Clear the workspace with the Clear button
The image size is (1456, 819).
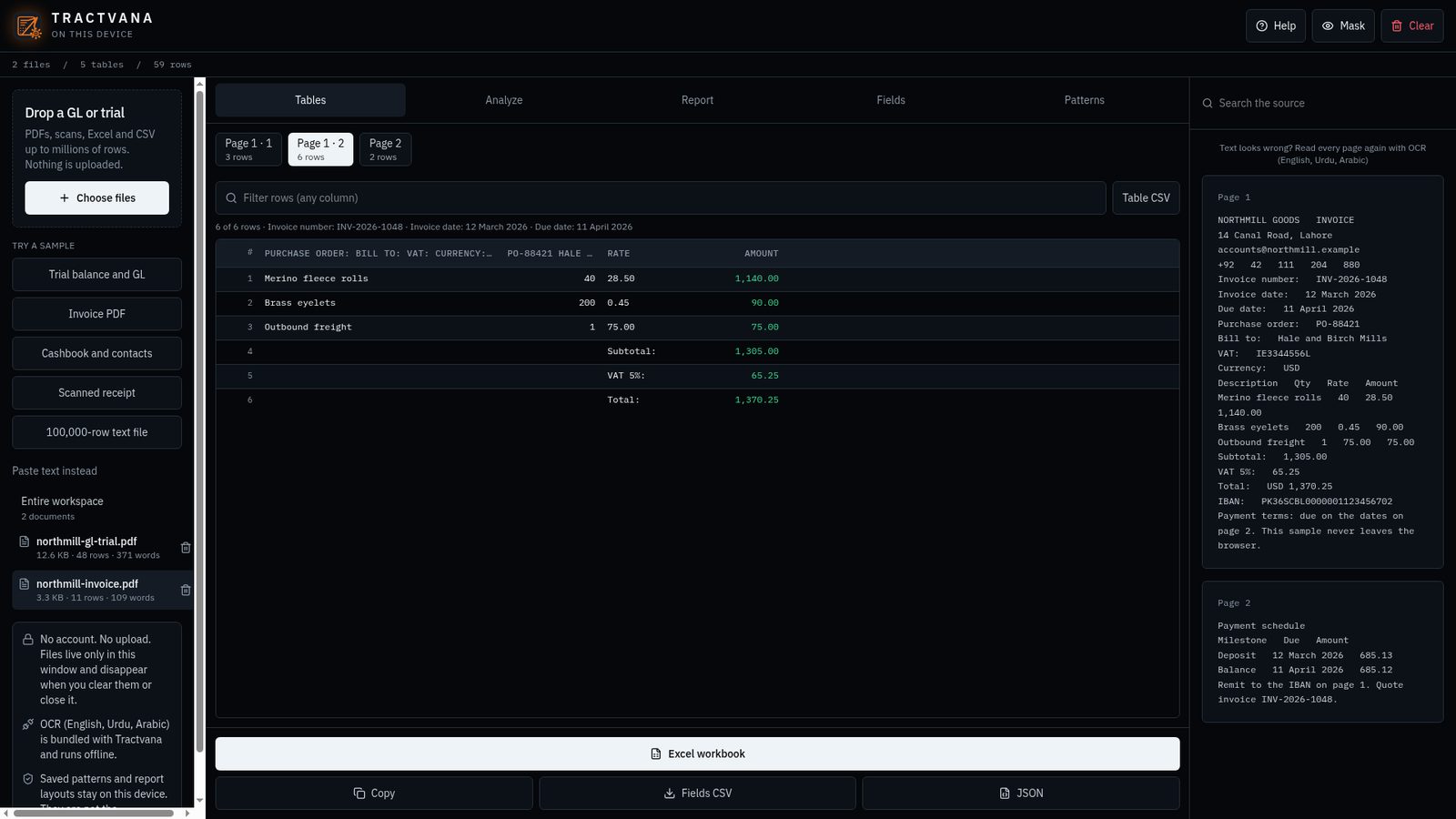pyautogui.click(x=1412, y=26)
